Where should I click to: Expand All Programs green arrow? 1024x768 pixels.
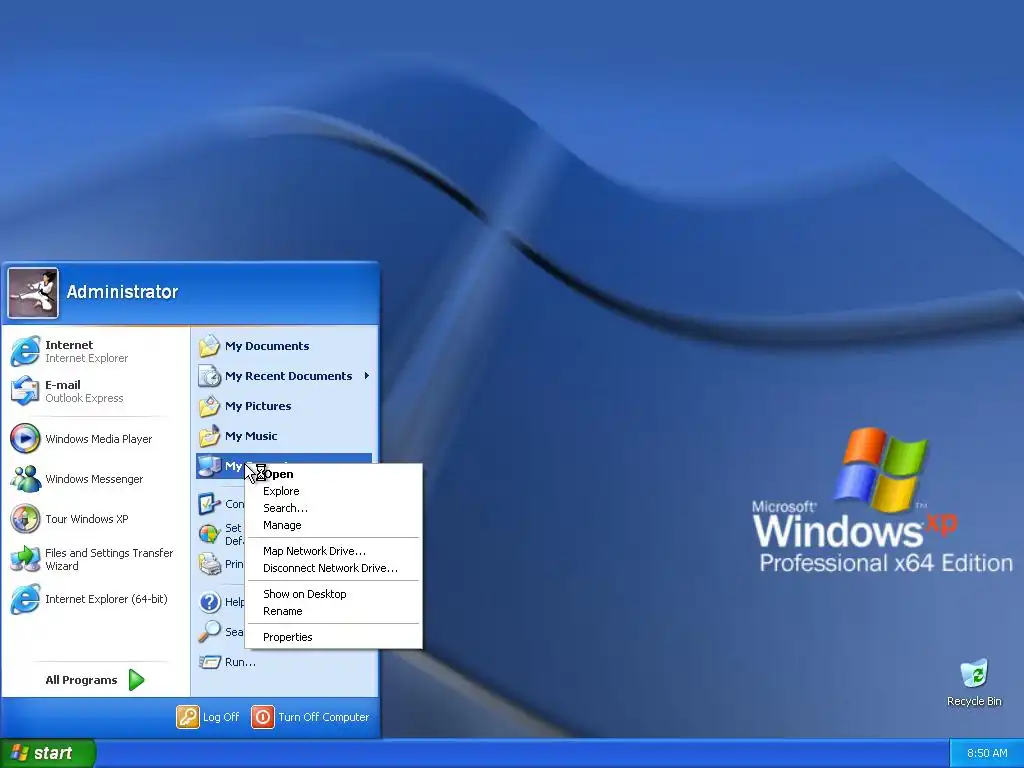pos(136,680)
